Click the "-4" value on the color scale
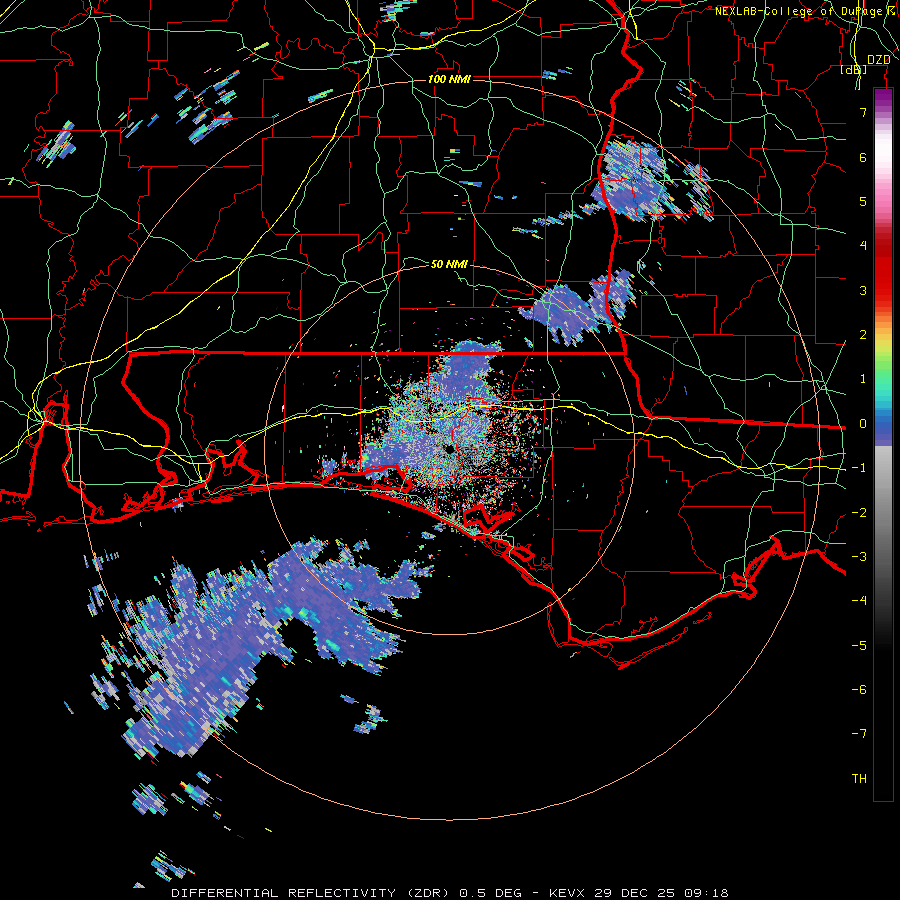The image size is (900, 900). pos(859,601)
